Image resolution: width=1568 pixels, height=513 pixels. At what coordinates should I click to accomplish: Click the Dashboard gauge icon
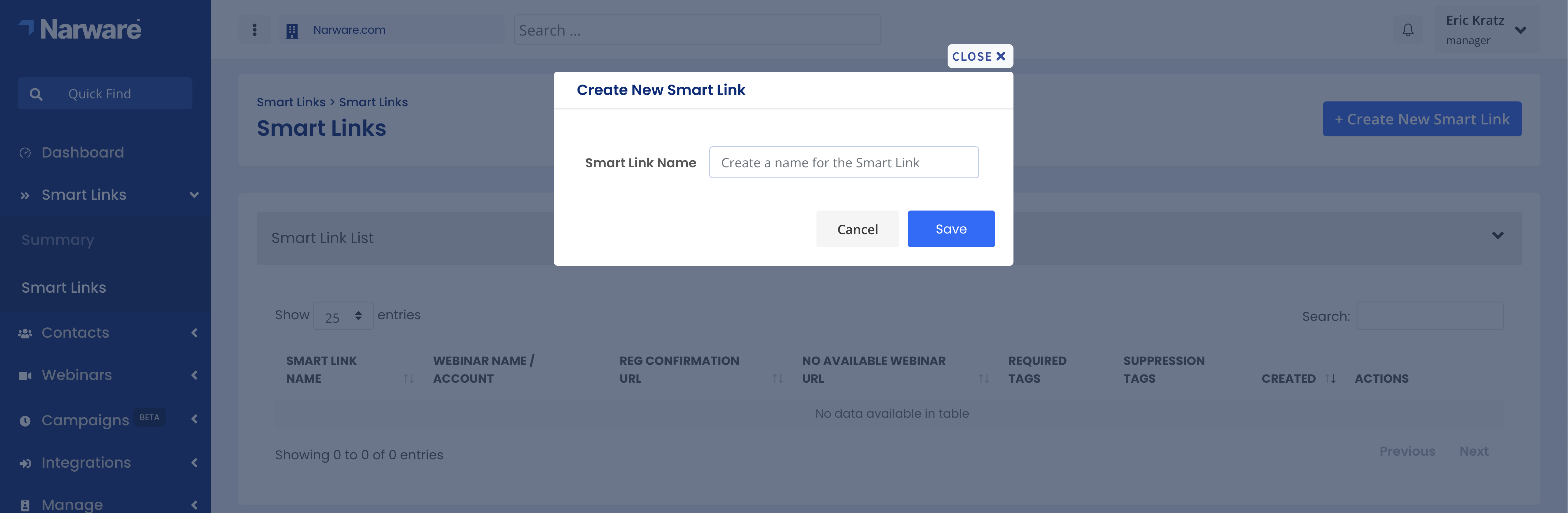coord(25,153)
